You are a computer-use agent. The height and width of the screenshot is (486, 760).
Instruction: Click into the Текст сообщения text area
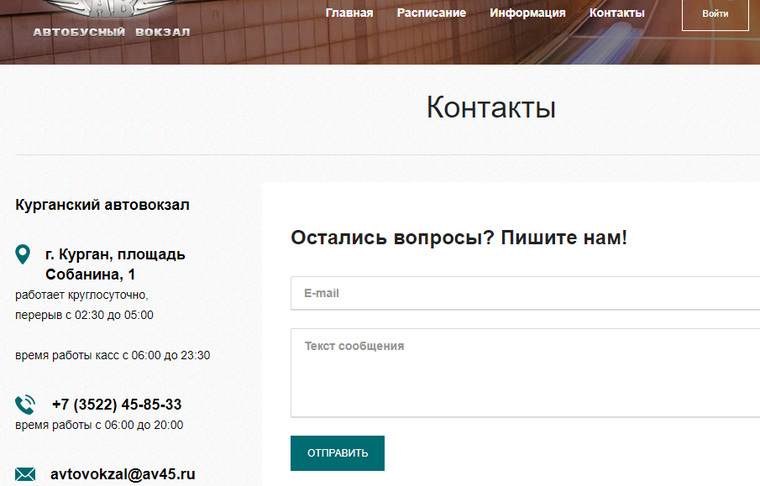pos(525,372)
